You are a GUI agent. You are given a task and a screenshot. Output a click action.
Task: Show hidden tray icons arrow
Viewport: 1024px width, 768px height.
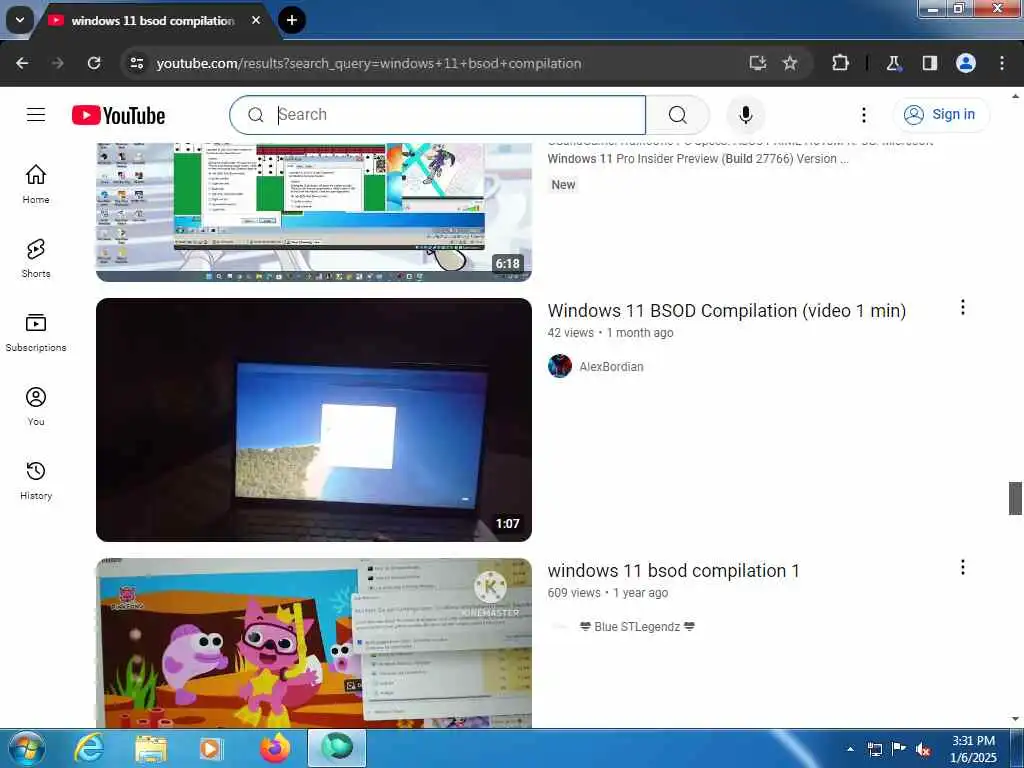click(850, 749)
